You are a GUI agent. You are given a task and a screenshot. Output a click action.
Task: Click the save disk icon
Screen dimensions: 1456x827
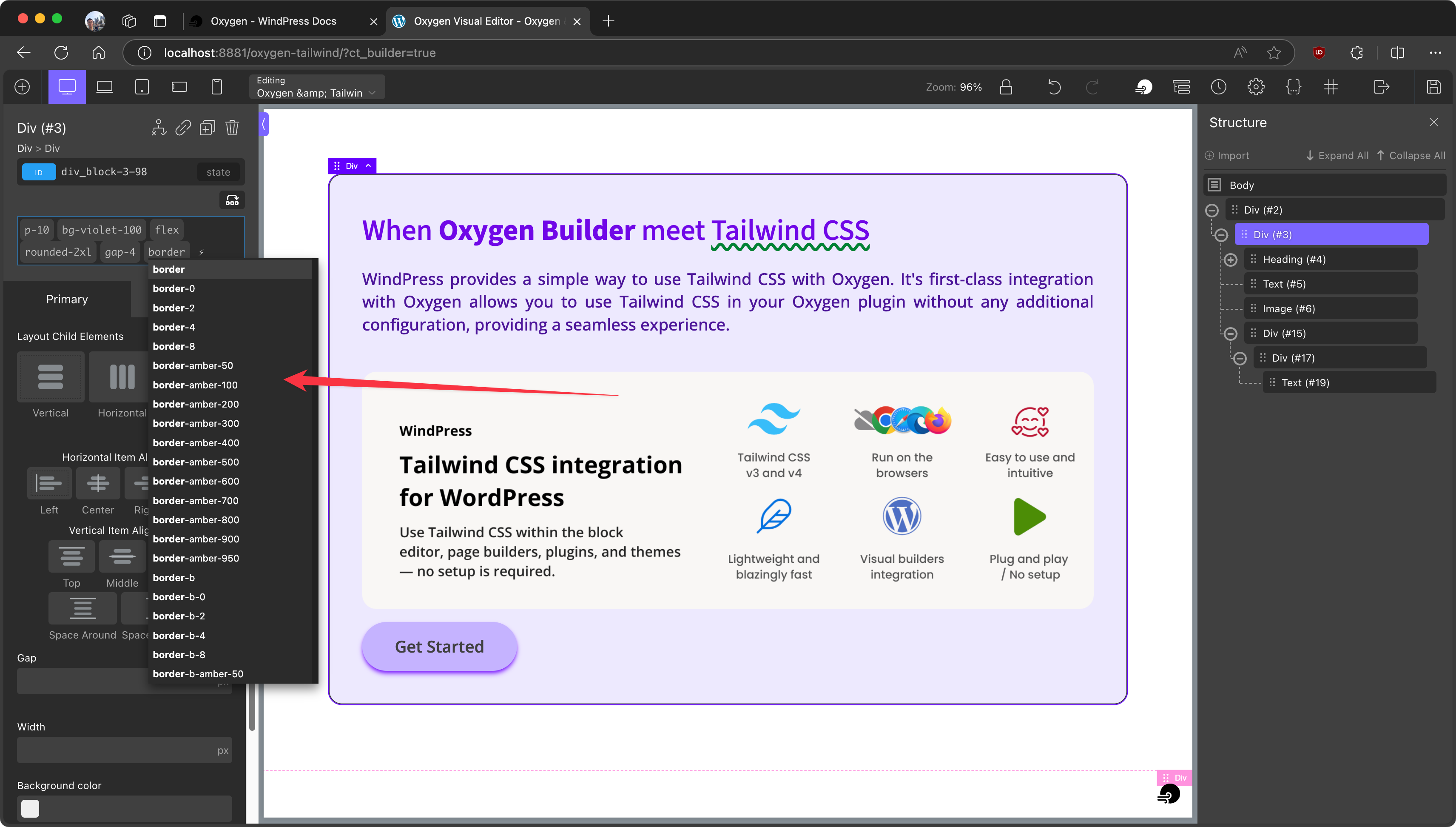point(1433,87)
